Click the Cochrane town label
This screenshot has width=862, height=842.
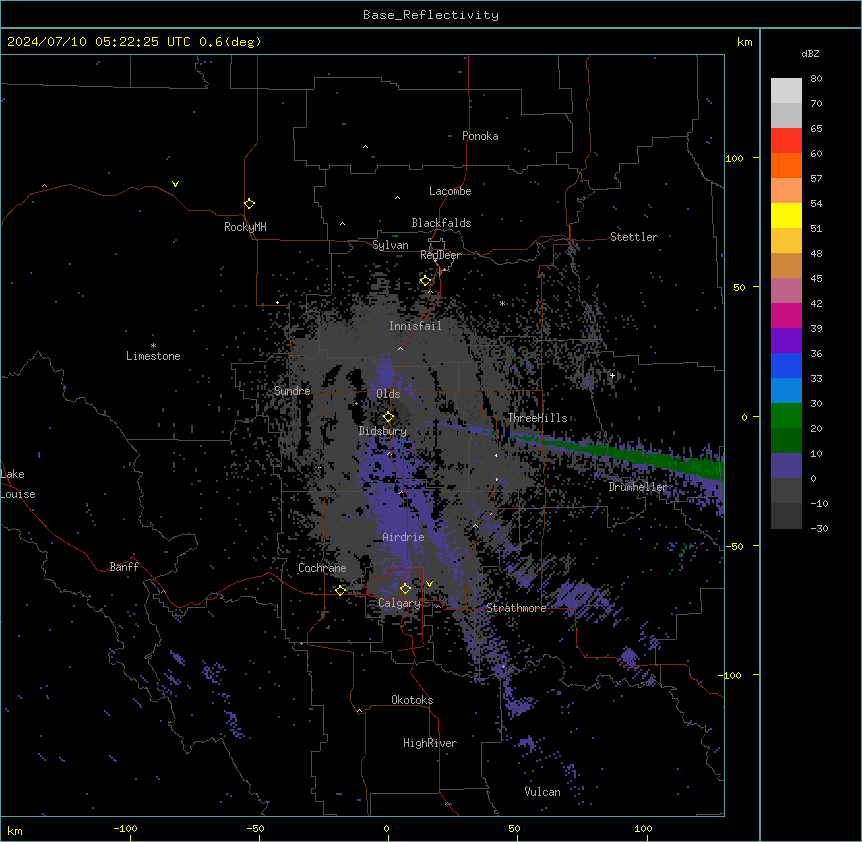pos(322,568)
